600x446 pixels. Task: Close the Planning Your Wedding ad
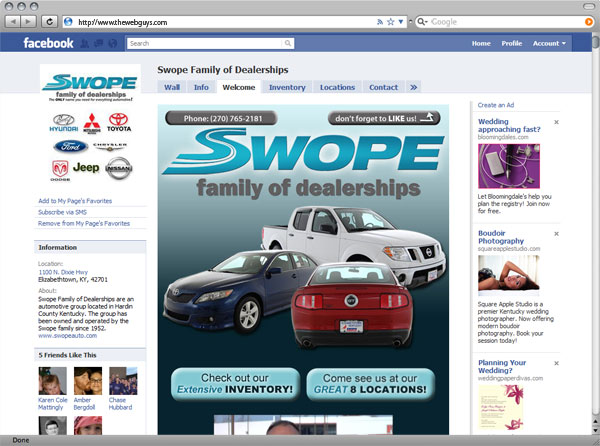(556, 363)
